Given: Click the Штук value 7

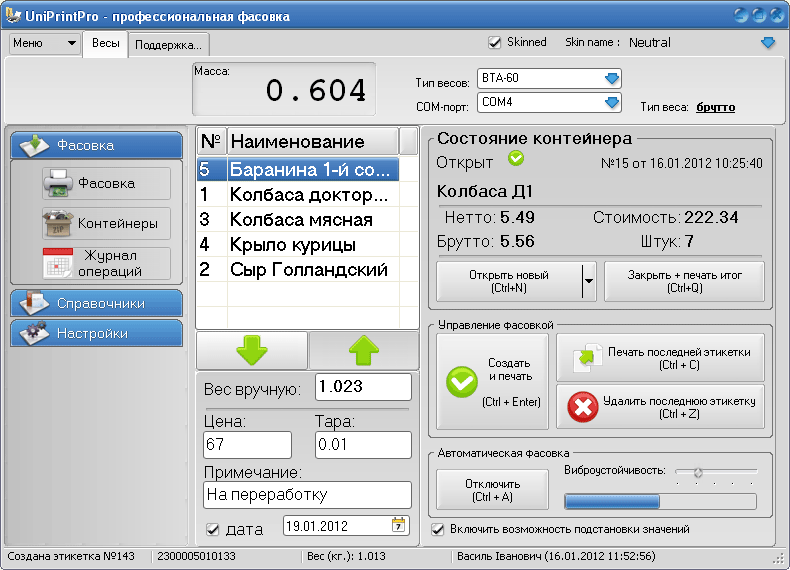Looking at the screenshot, I should [x=689, y=241].
